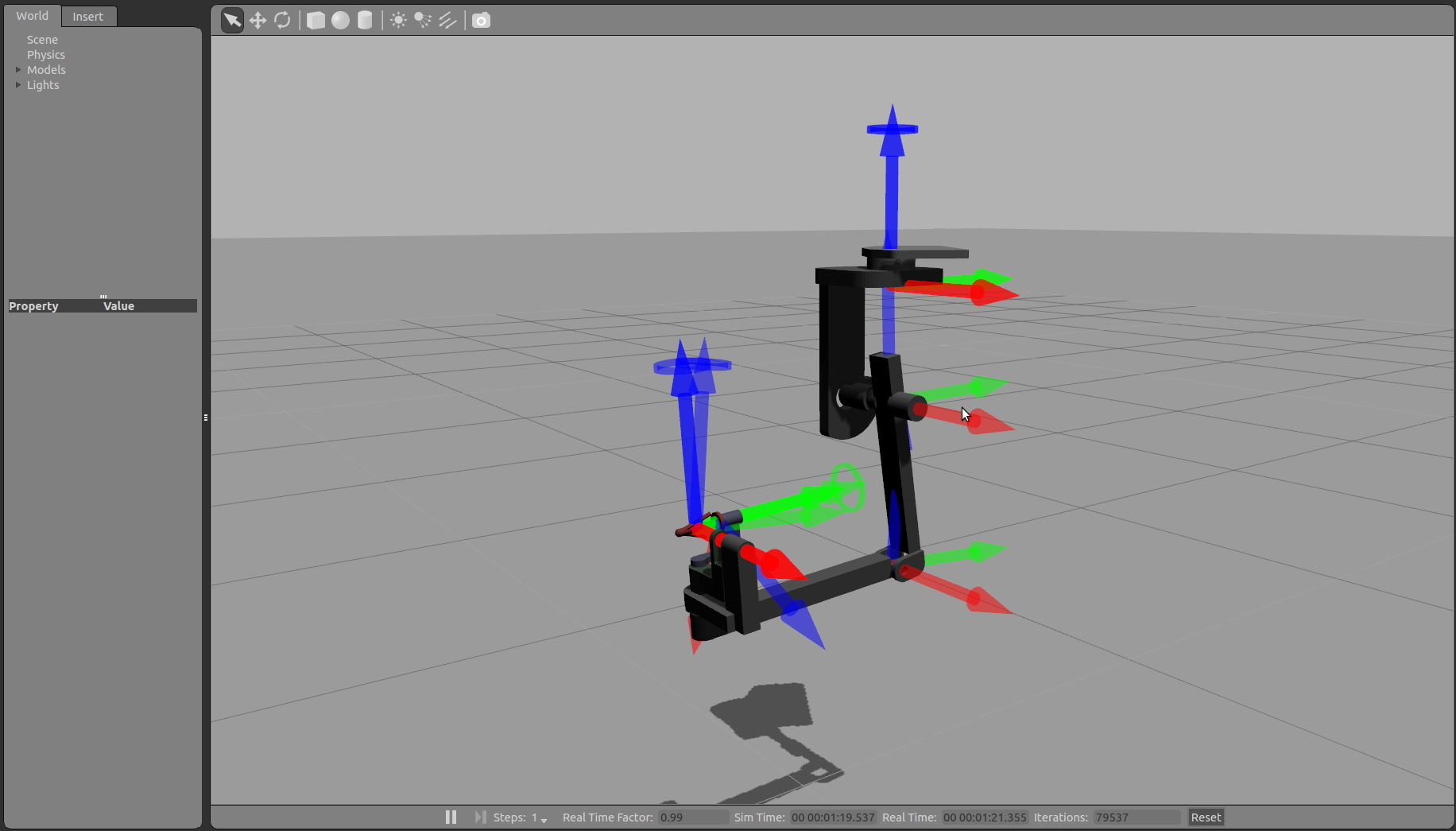This screenshot has width=1456, height=831.
Task: Click the blue ring on top joint axis
Action: (x=892, y=129)
